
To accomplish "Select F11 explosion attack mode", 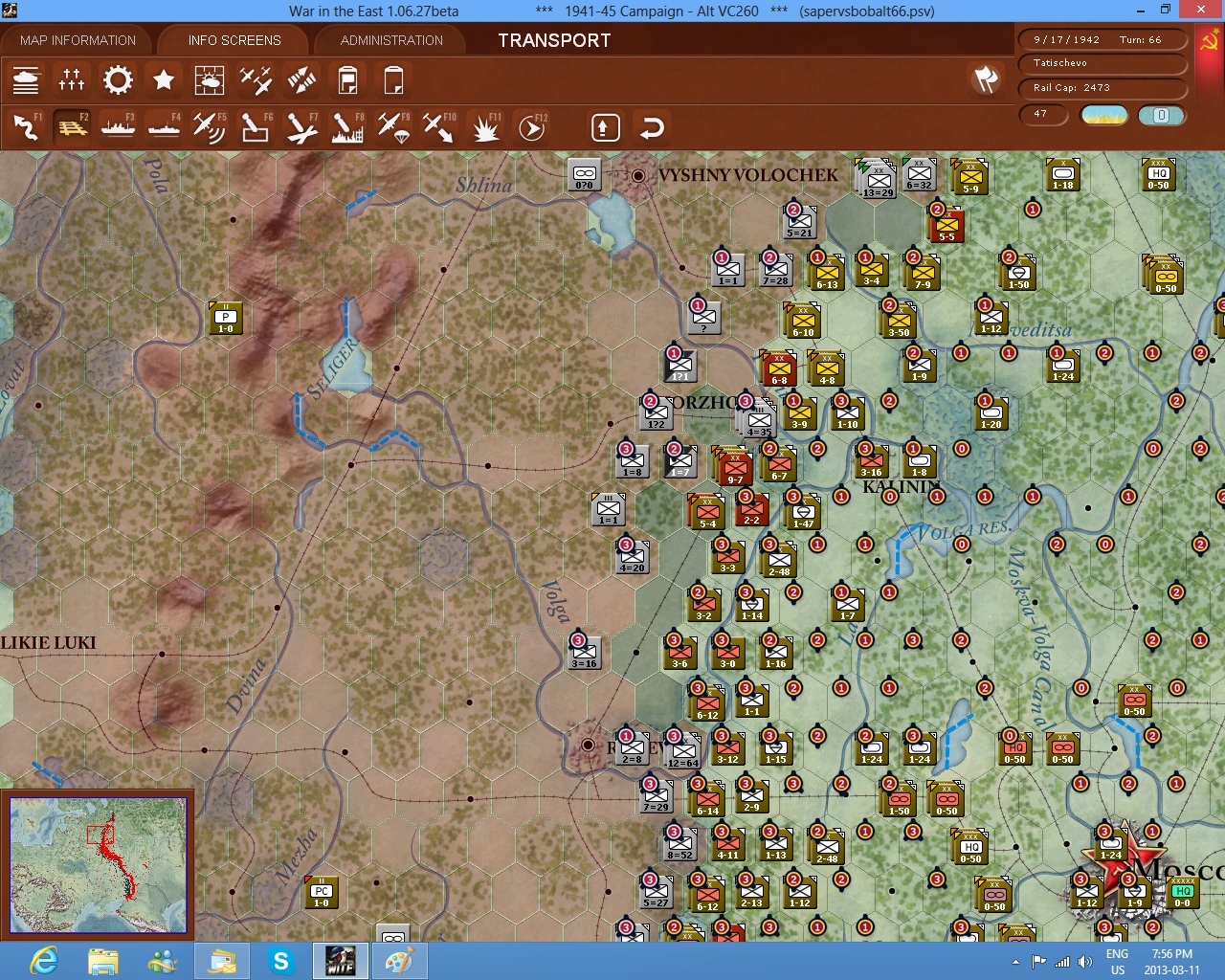I will [x=485, y=127].
